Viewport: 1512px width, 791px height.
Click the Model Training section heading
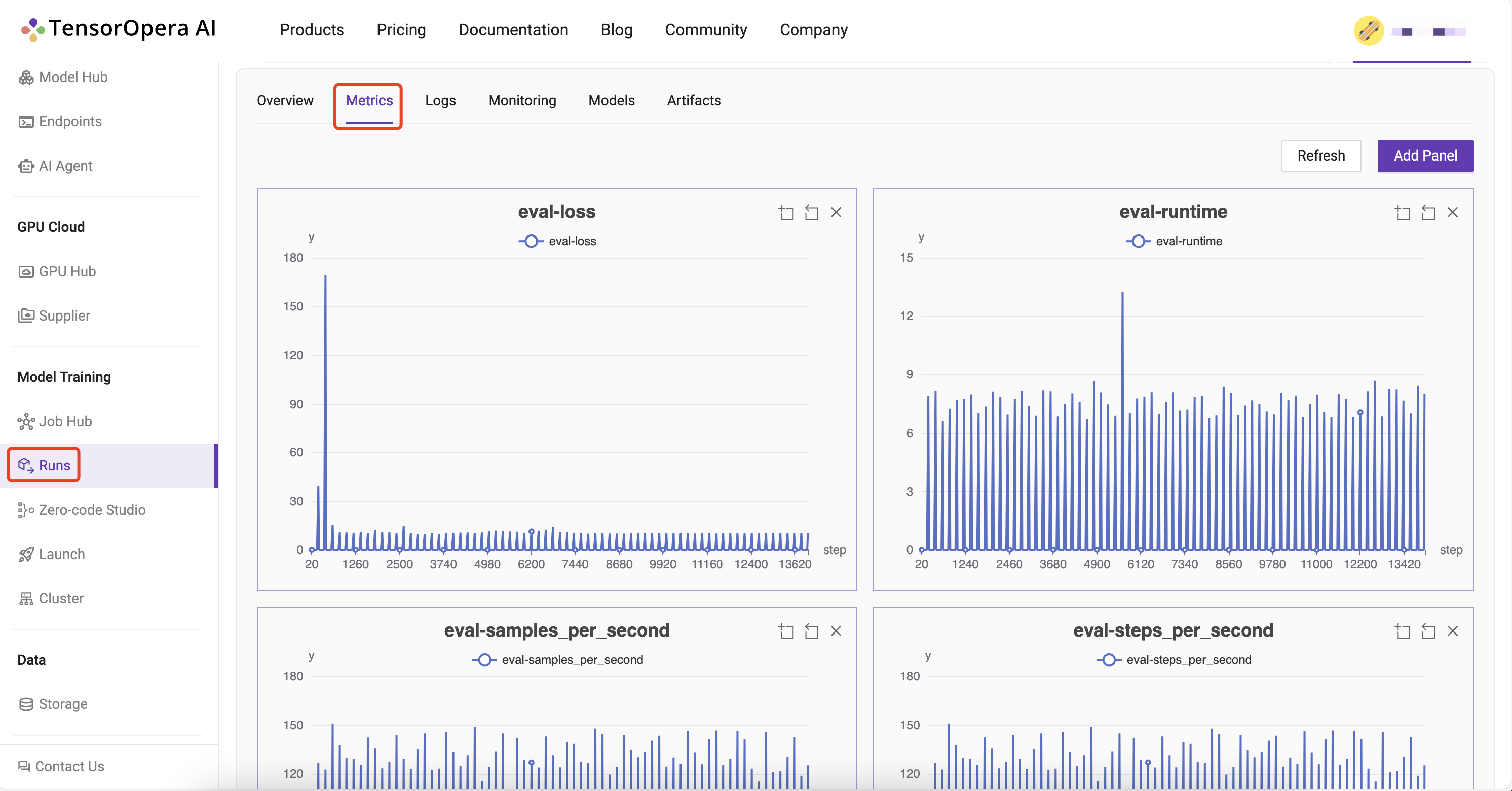(64, 377)
